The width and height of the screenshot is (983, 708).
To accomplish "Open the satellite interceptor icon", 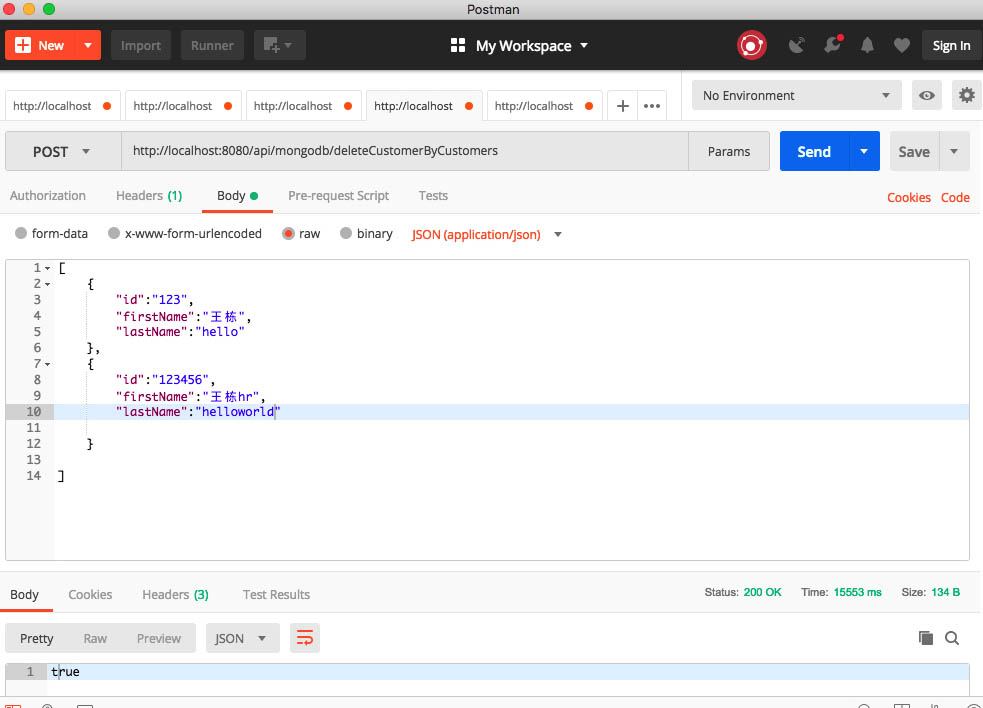I will coord(797,45).
